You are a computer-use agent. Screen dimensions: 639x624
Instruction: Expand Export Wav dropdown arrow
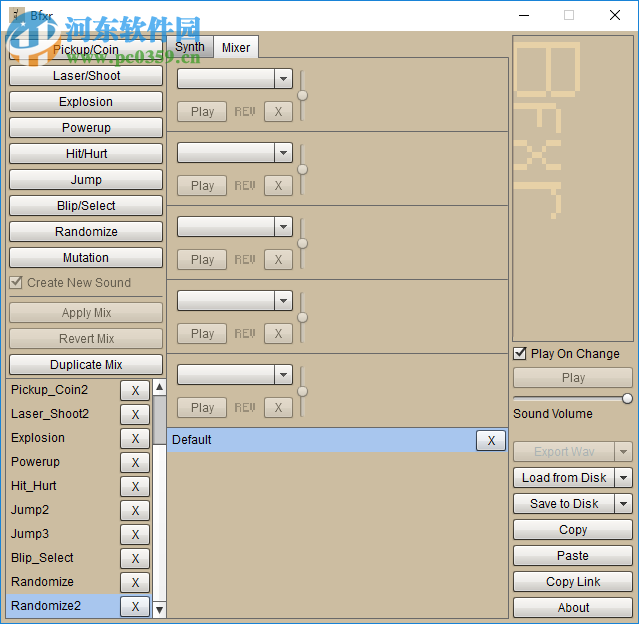click(x=624, y=452)
